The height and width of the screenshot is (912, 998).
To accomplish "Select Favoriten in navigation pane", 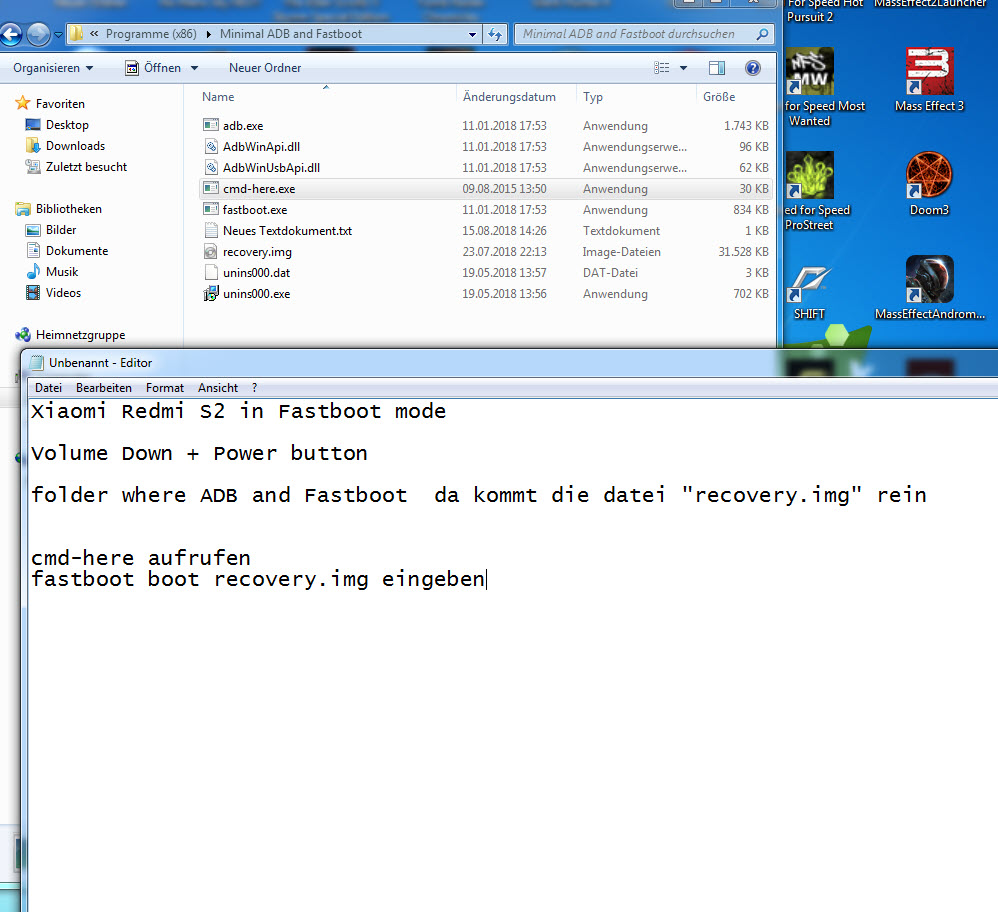I will (x=60, y=104).
